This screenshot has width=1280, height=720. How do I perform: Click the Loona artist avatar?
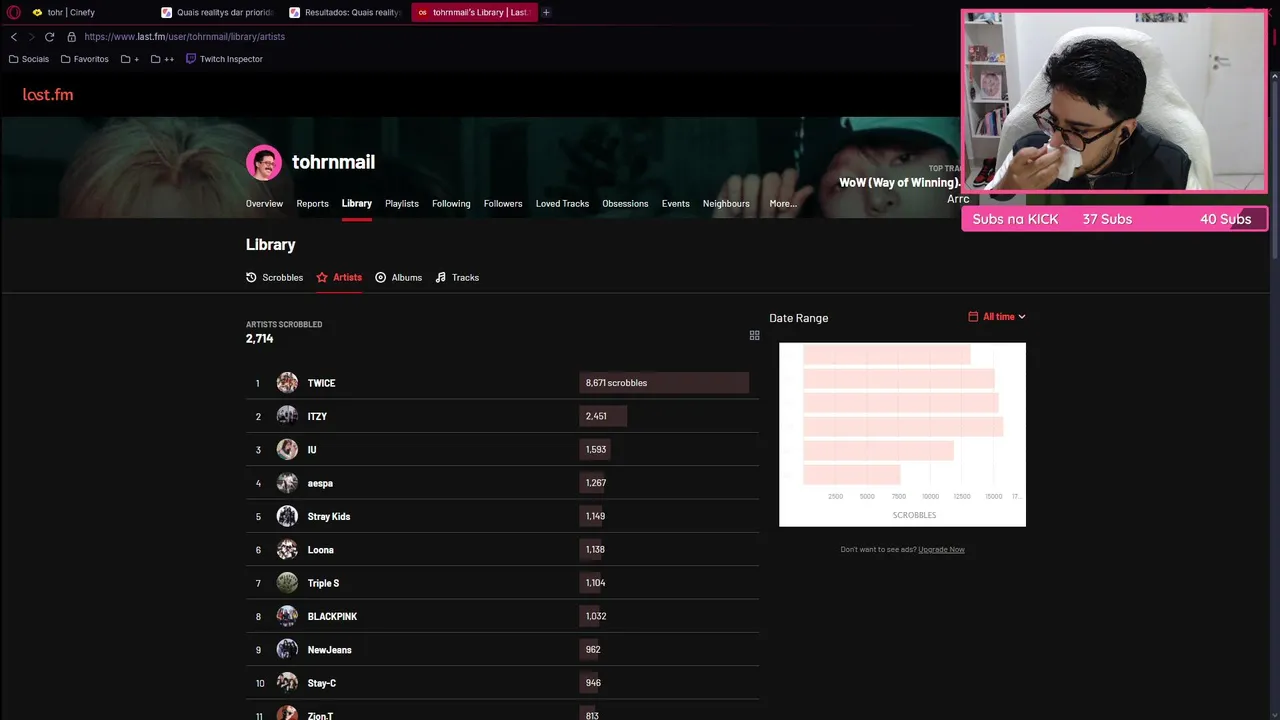[287, 550]
